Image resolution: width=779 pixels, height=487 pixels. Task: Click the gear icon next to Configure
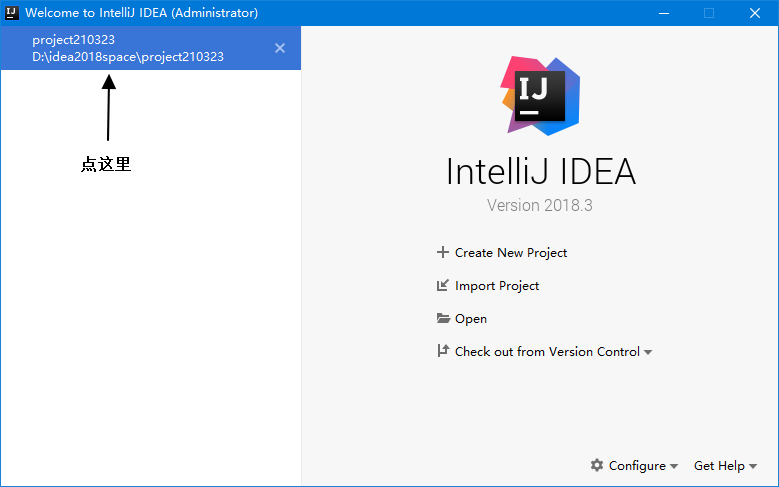(x=597, y=465)
